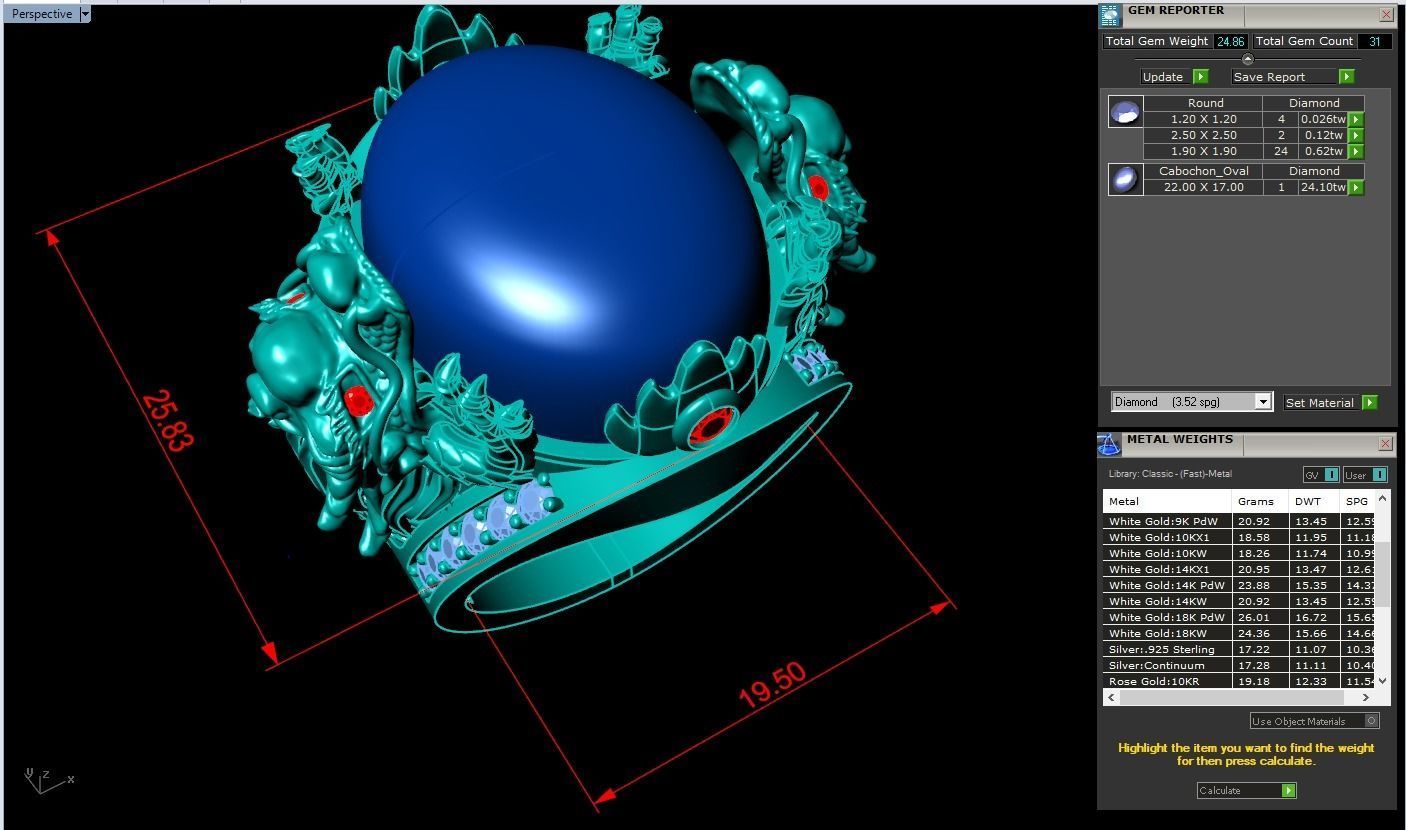This screenshot has height=830, width=1406.
Task: Select the White Gold:18KW row
Action: click(1239, 633)
